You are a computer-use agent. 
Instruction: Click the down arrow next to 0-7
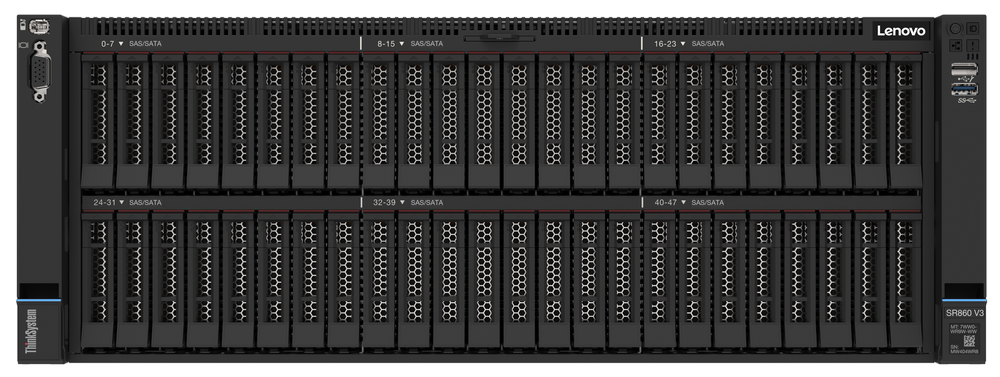121,44
